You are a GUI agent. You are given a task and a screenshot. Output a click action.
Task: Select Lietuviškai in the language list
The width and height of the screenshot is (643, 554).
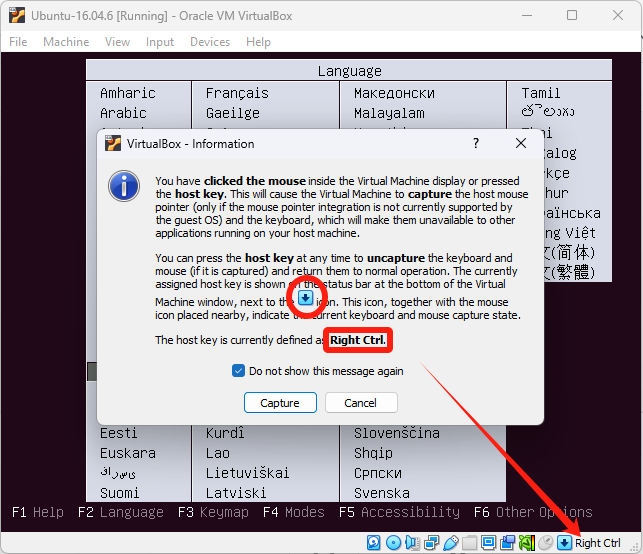coord(247,473)
